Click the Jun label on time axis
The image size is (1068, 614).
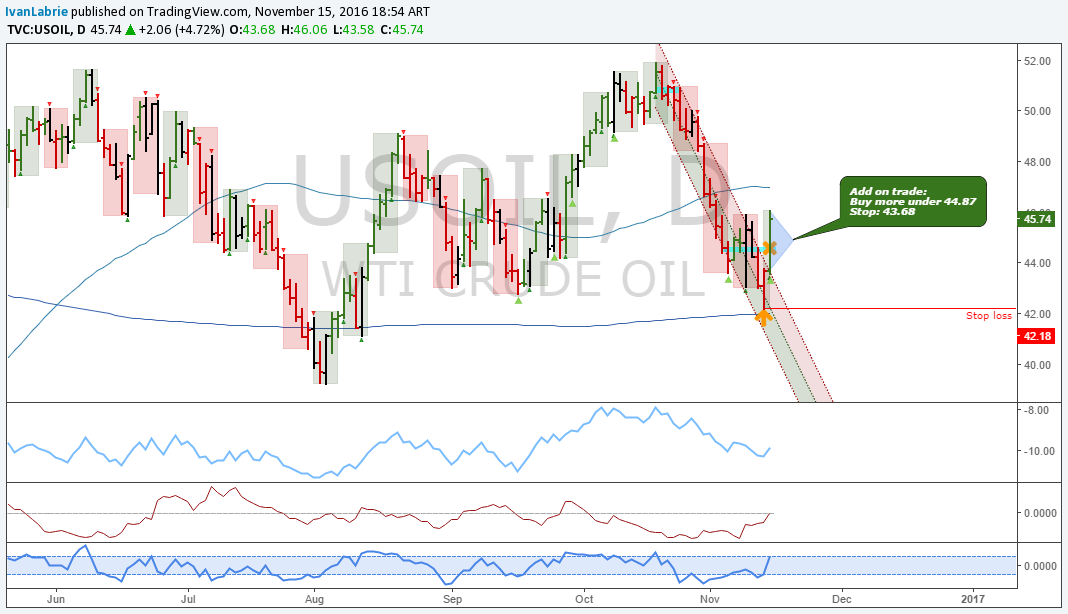tap(56, 599)
